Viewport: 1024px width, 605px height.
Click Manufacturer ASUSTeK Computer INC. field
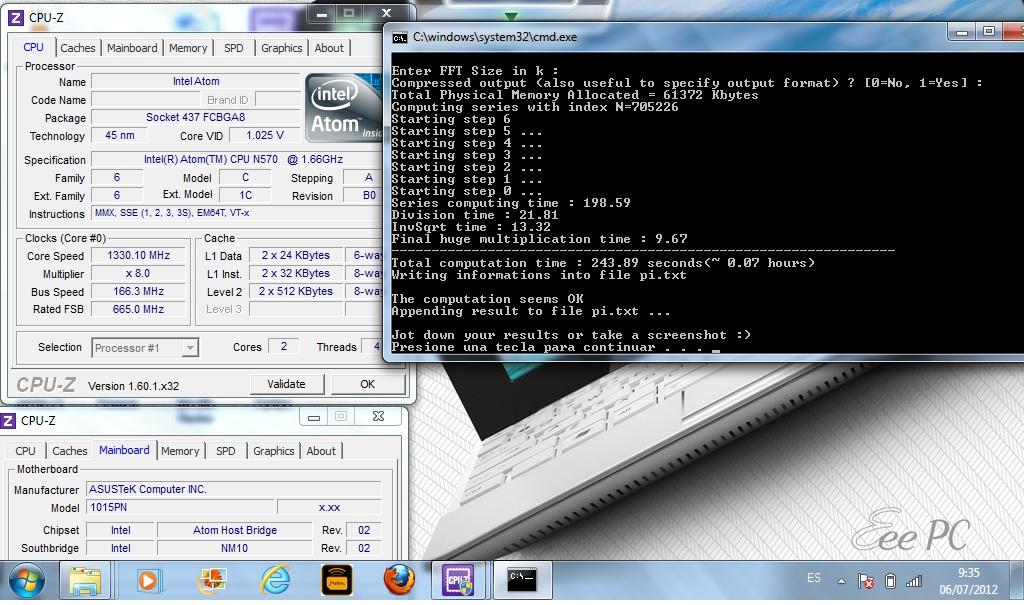[x=234, y=489]
